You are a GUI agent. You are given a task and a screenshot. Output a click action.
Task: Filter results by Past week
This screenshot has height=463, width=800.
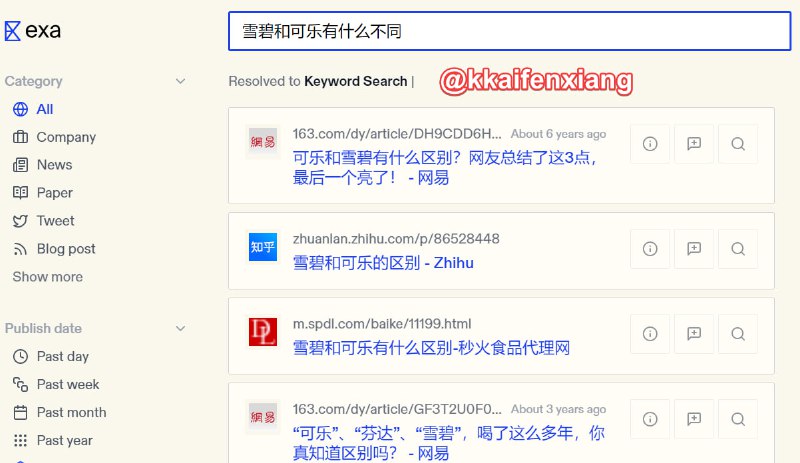(x=67, y=384)
